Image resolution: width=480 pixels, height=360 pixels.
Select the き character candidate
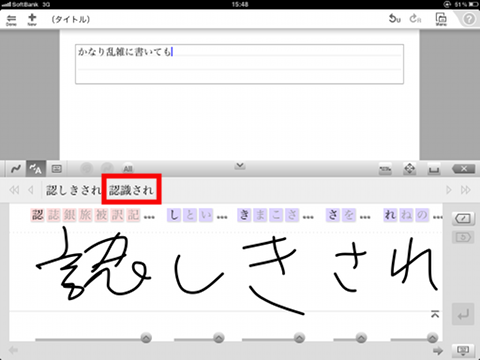[x=244, y=215]
